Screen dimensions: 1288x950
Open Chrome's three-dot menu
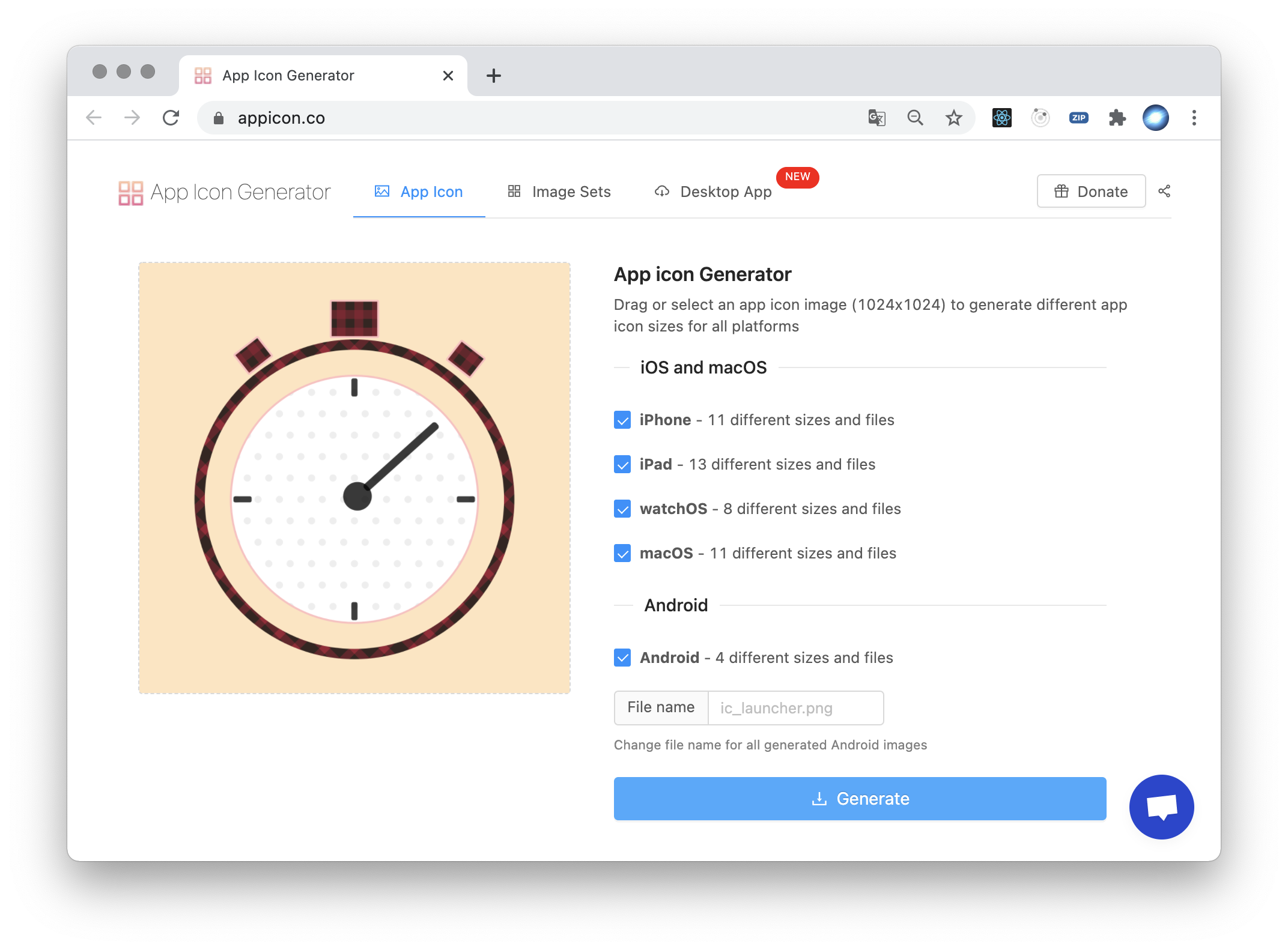(x=1194, y=118)
